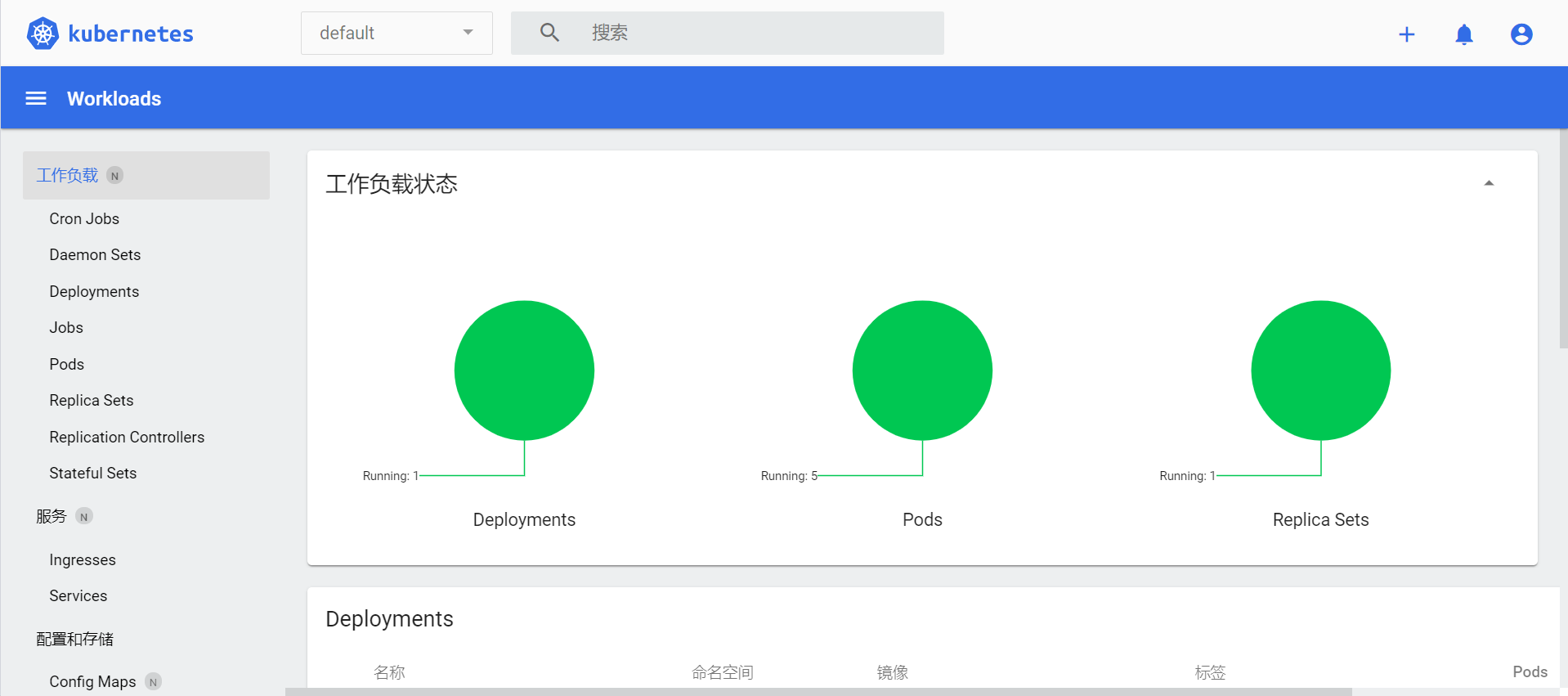Click the N badge next to 服务
The height and width of the screenshot is (696, 1568).
tap(84, 517)
